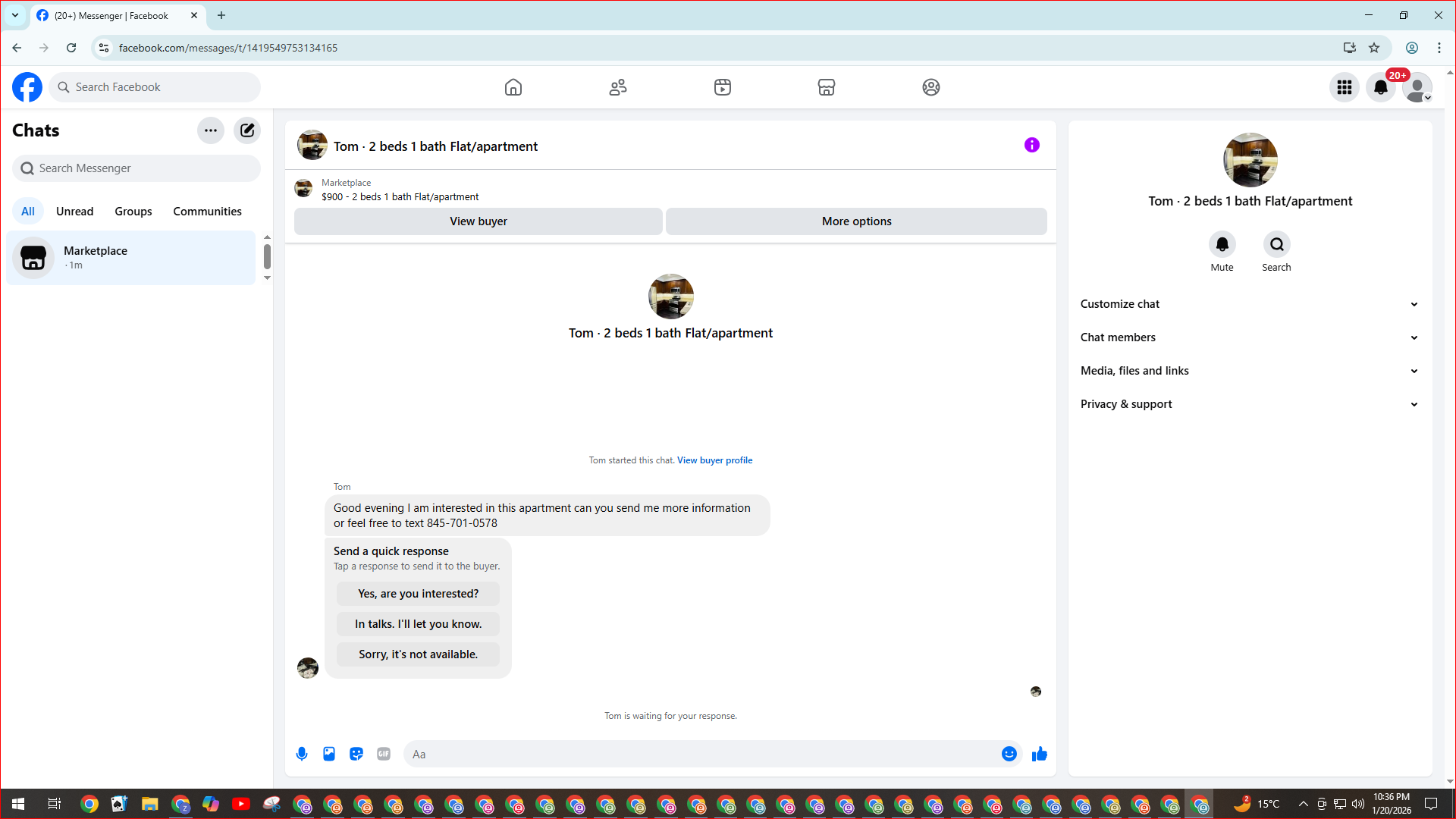
Task: Open chat options ellipsis menu
Action: [211, 130]
